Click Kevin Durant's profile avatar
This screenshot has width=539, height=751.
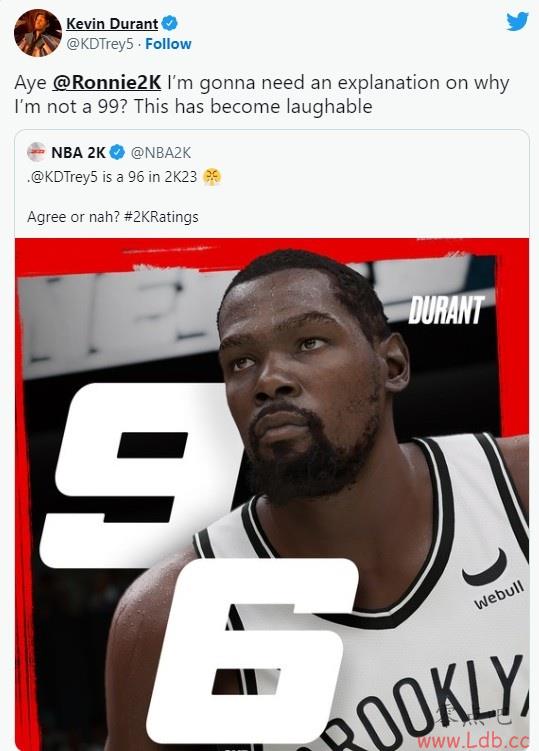(38, 33)
